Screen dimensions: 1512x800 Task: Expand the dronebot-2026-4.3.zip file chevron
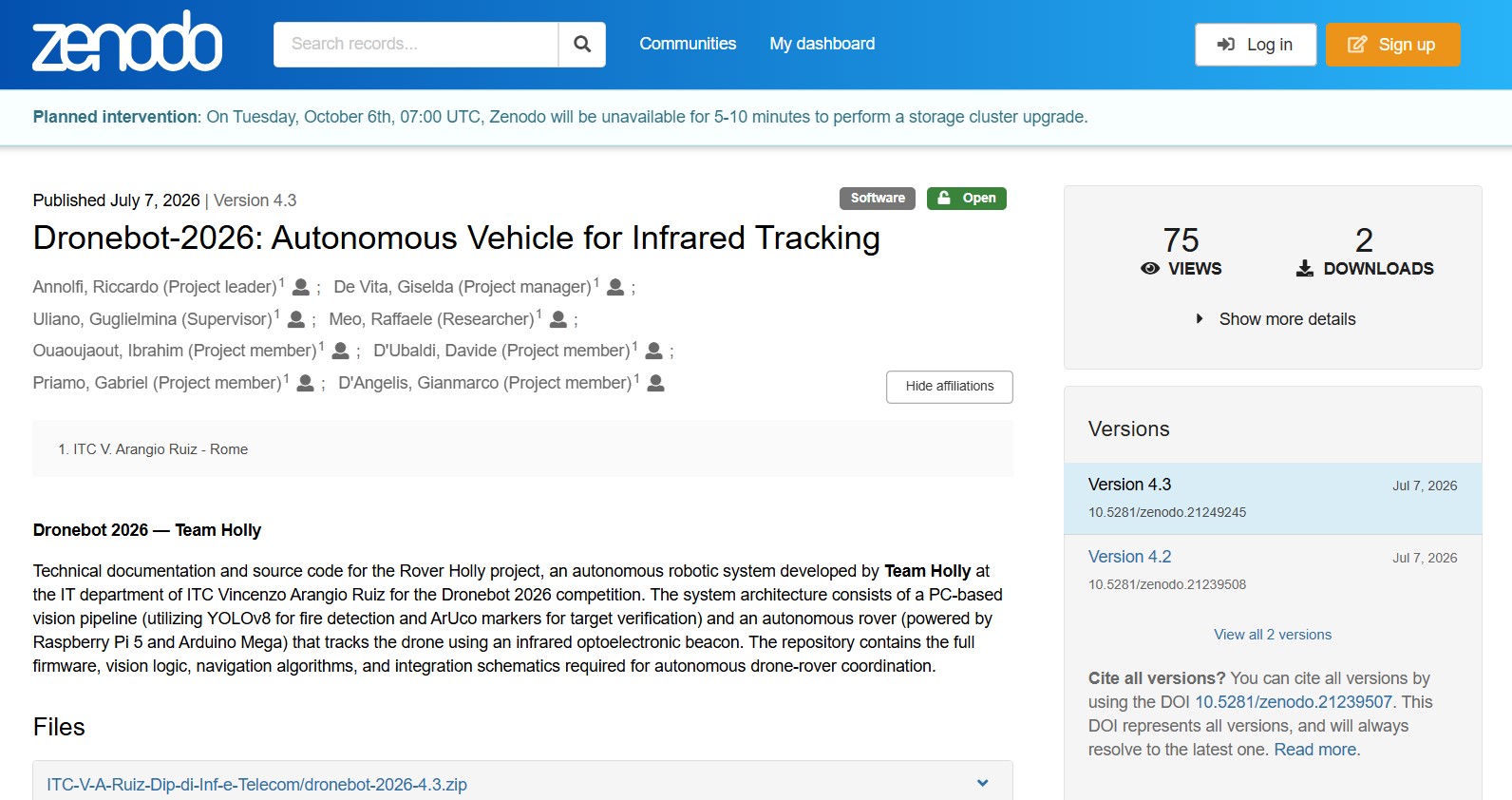click(983, 784)
